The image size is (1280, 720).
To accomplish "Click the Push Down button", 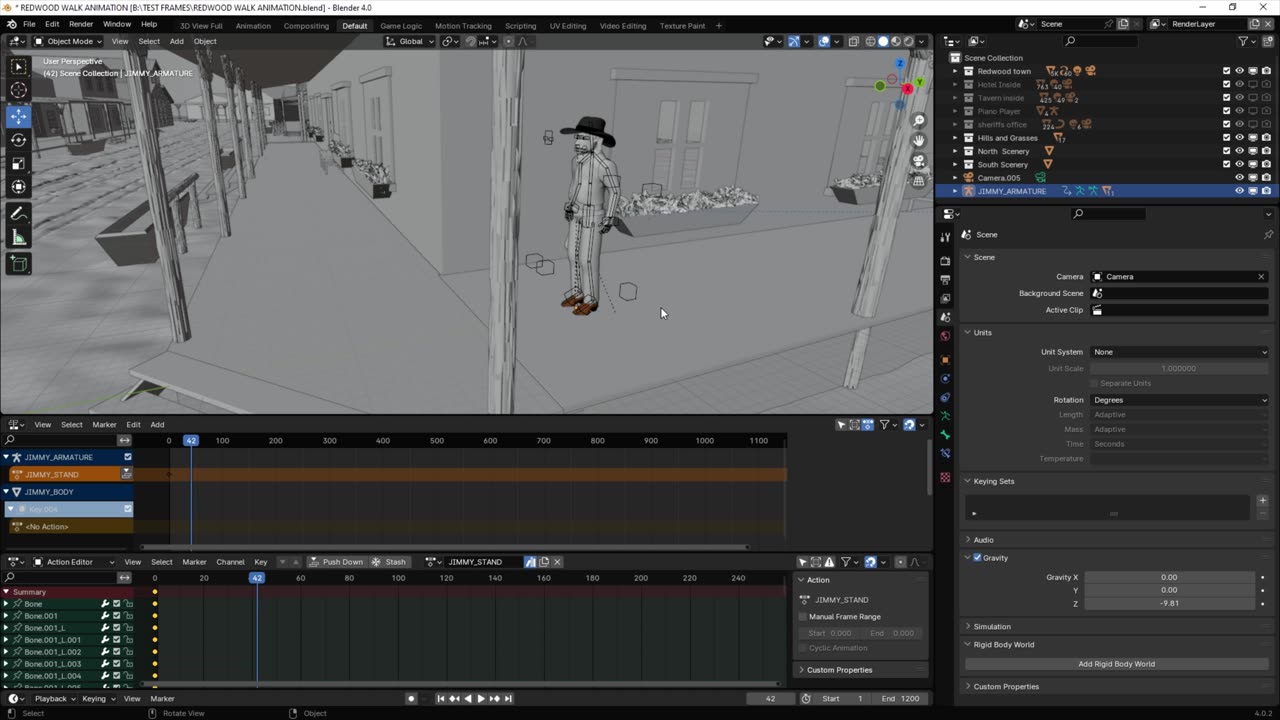I will [x=335, y=562].
